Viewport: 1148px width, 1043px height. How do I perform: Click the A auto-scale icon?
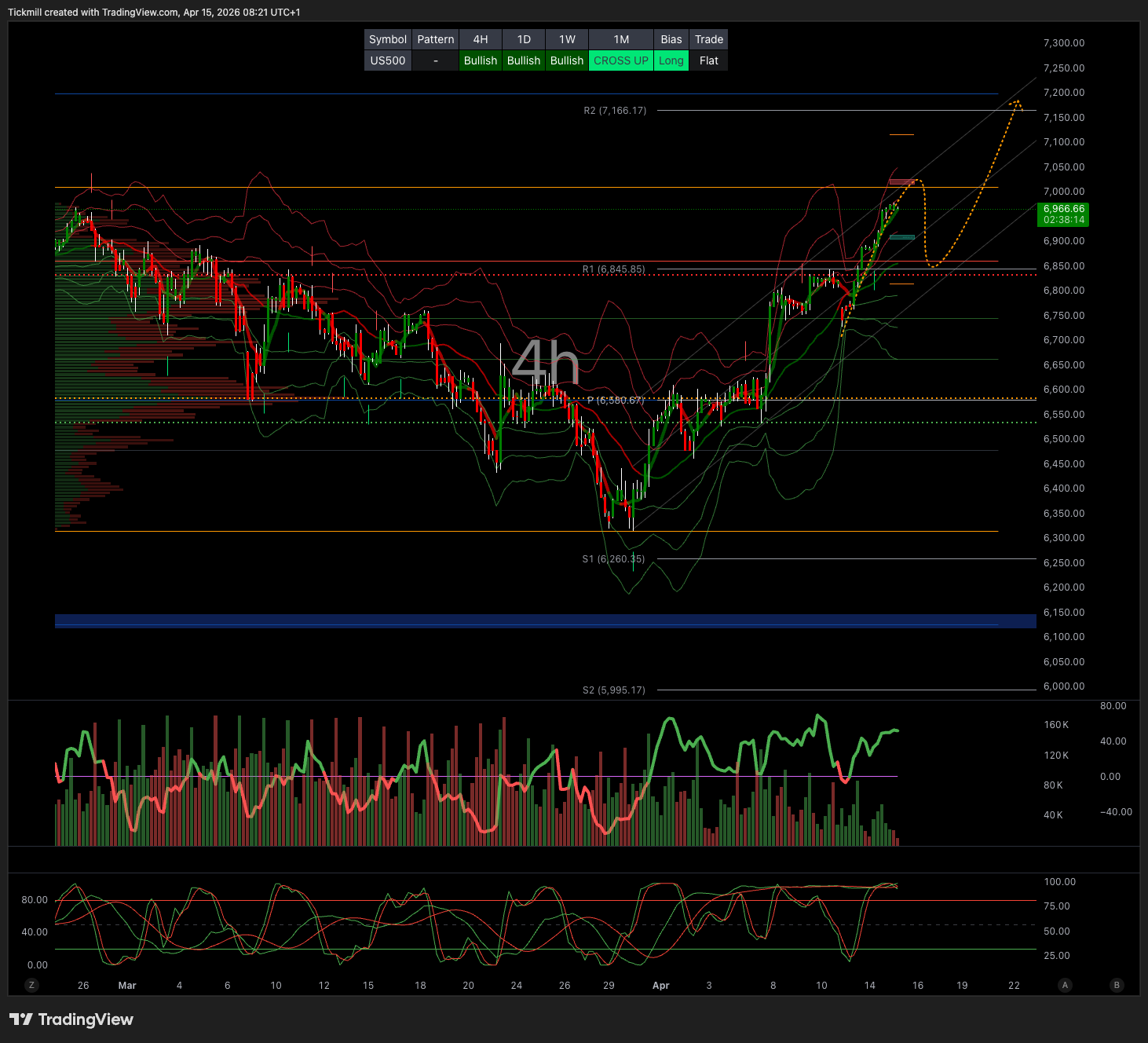coord(1065,985)
